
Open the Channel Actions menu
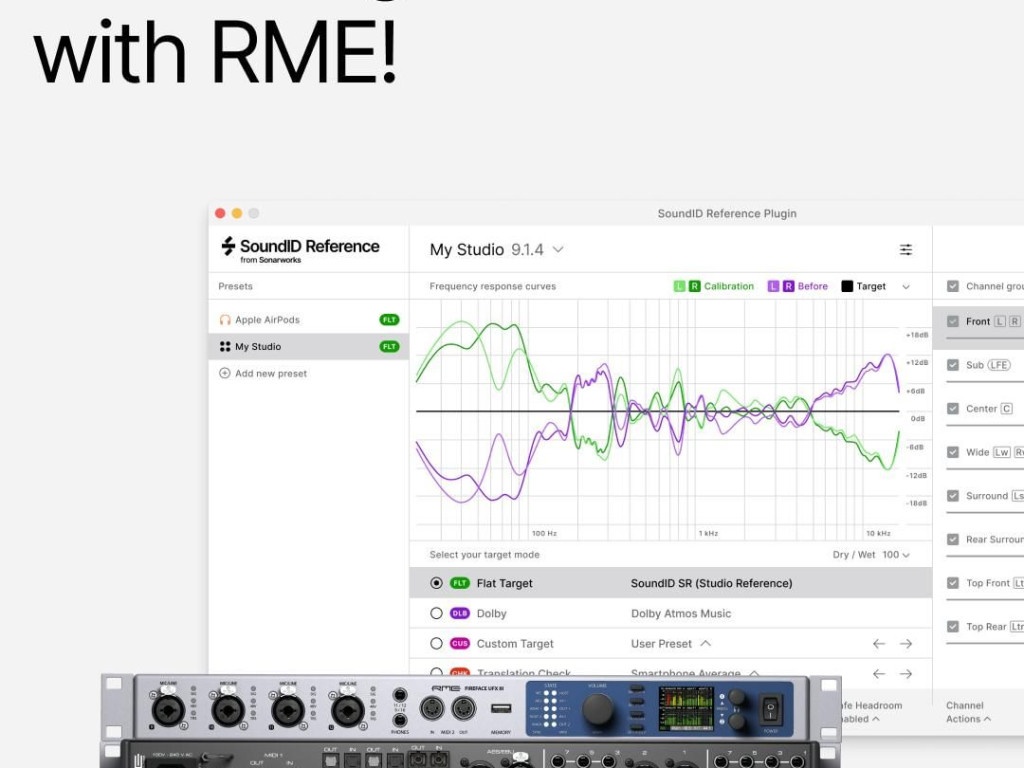coord(968,712)
